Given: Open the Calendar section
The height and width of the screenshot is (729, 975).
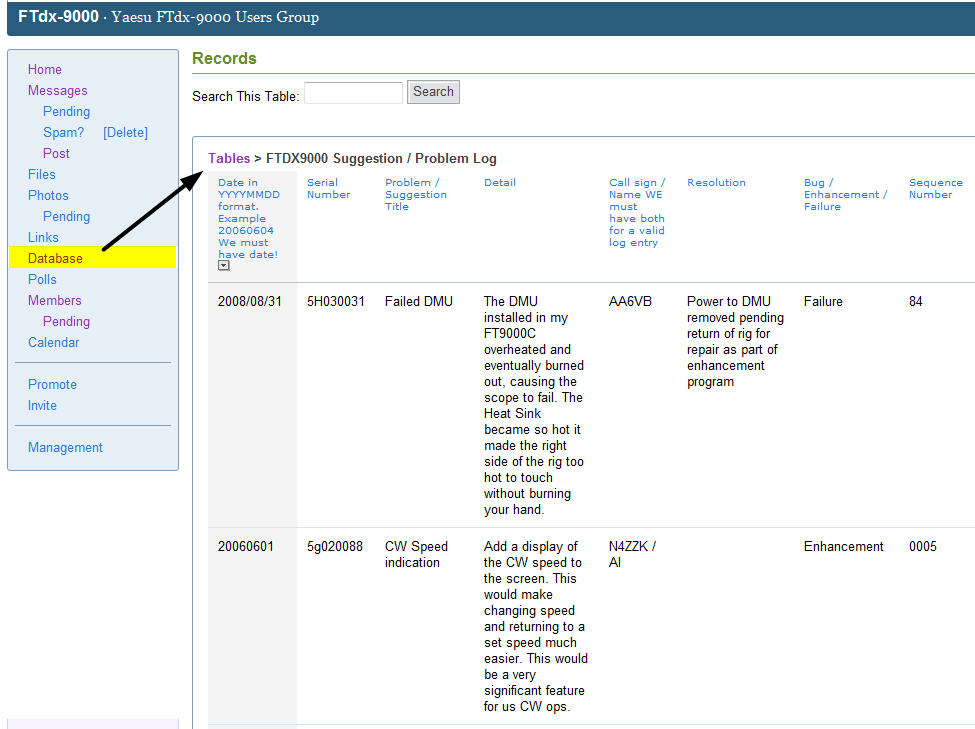Looking at the screenshot, I should (x=53, y=343).
